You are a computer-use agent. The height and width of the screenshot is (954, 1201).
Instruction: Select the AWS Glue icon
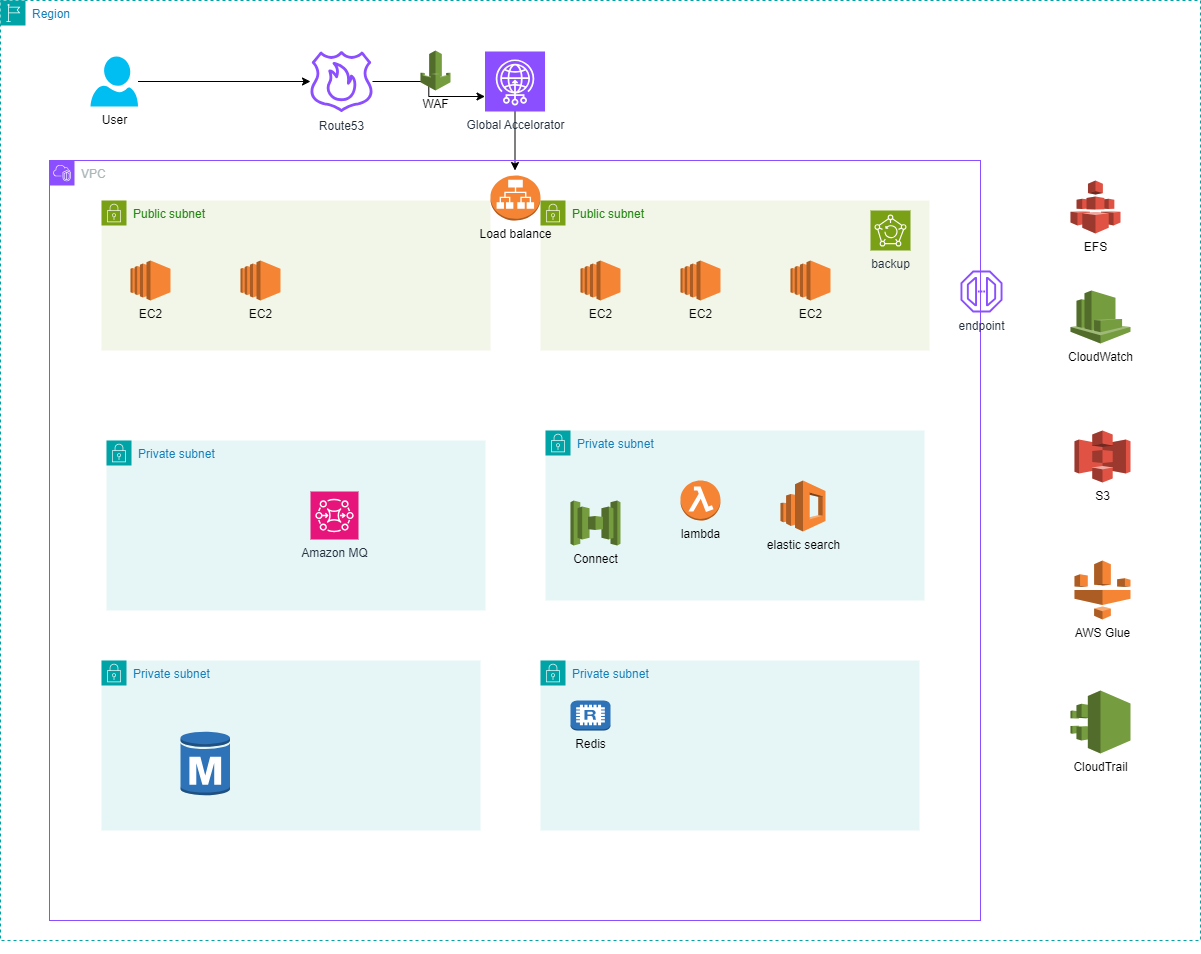point(1102,590)
